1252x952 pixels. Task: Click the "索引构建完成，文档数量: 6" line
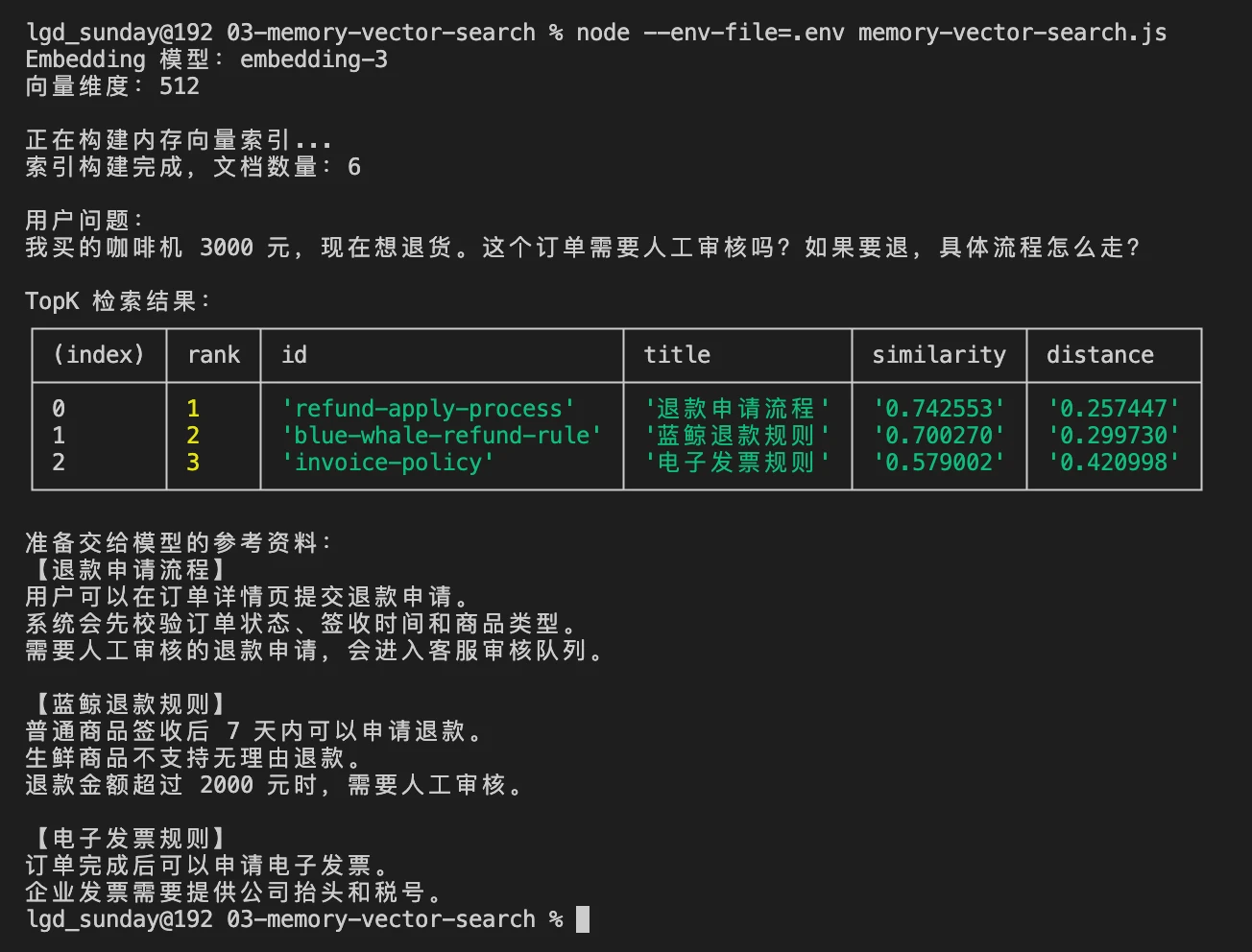[x=193, y=167]
